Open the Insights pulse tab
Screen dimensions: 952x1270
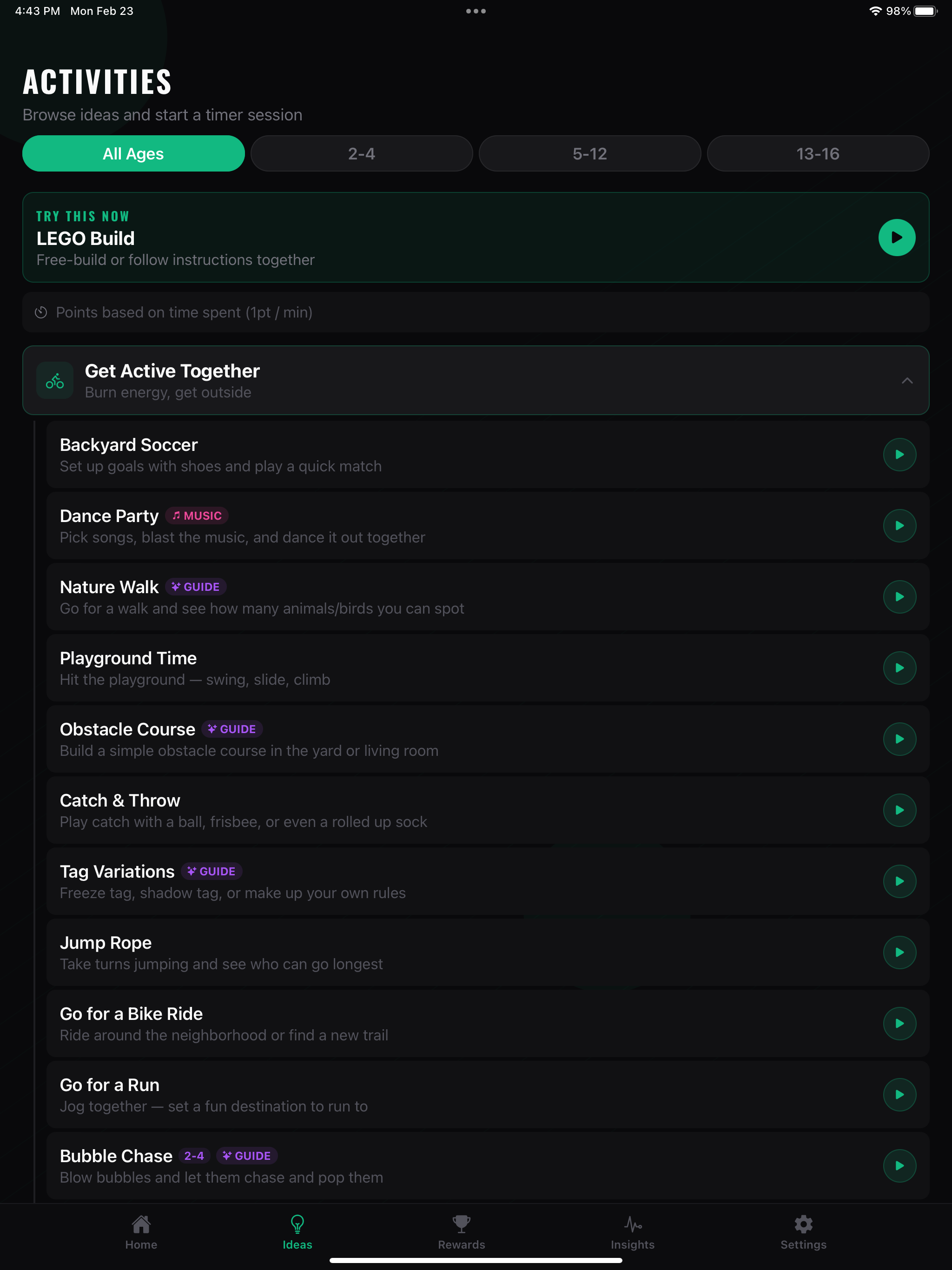tap(632, 1232)
